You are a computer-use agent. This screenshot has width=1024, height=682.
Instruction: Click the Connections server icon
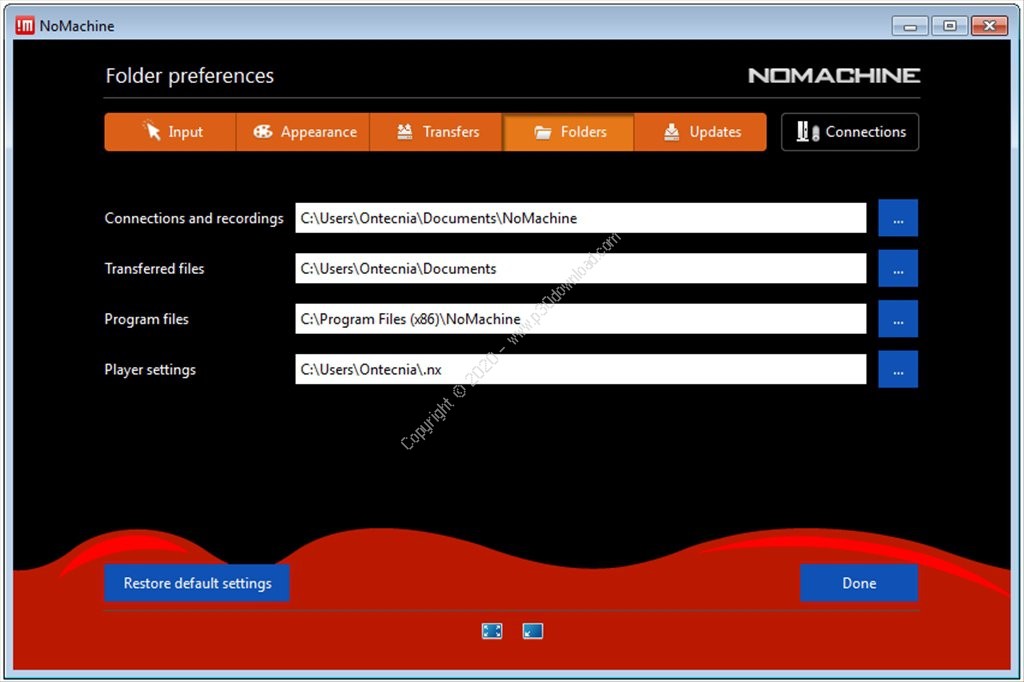806,131
